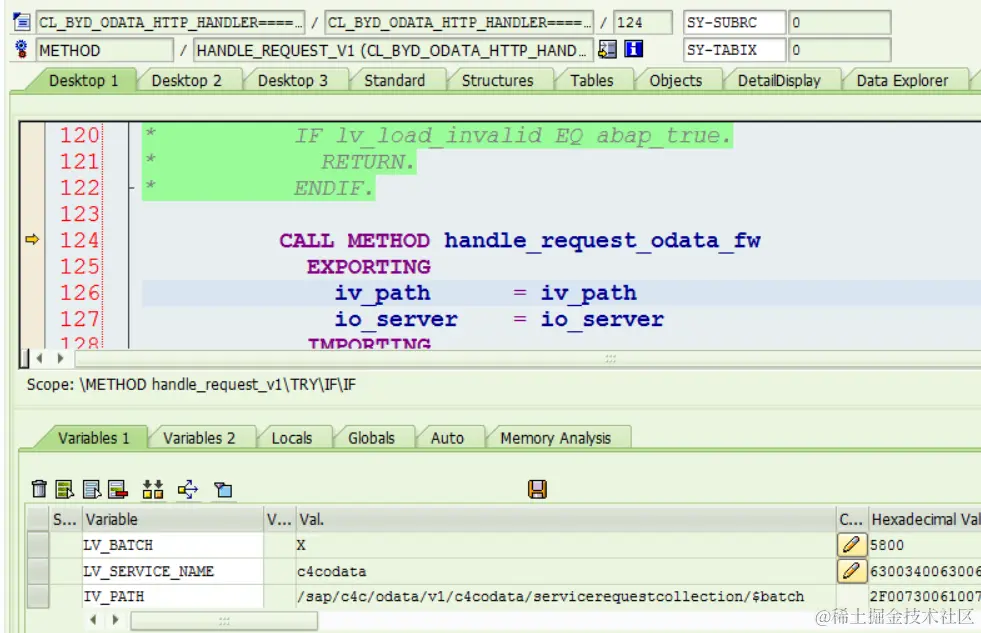981x633 pixels.
Task: Open the Locals tab
Action: click(x=292, y=438)
